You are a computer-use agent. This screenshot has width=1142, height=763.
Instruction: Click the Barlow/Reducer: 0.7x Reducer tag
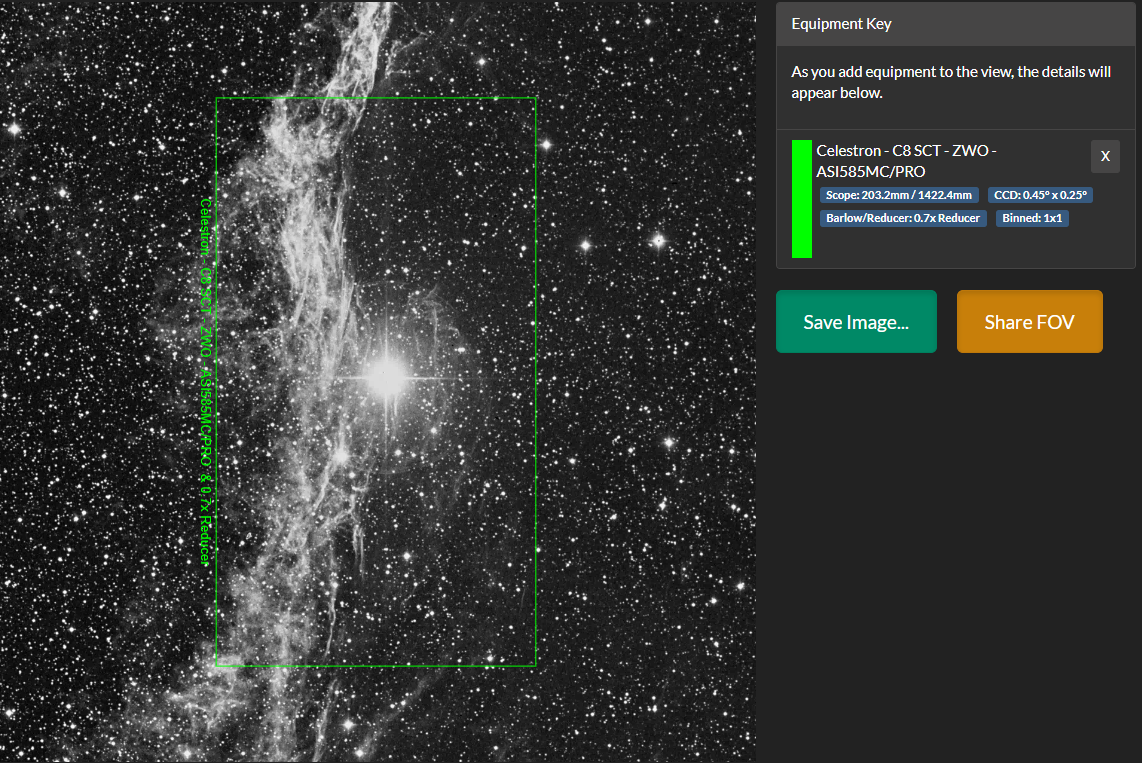tap(903, 218)
